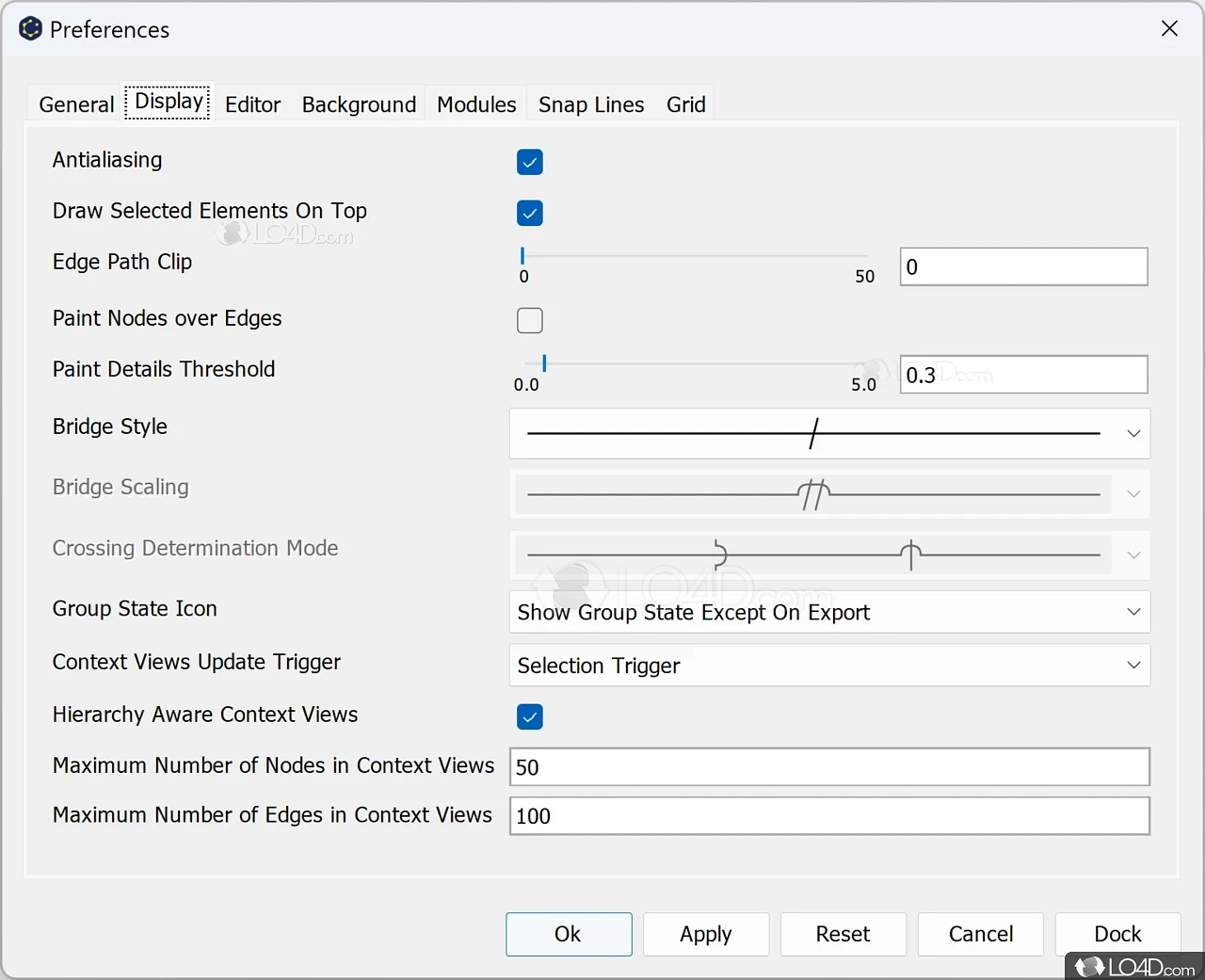
Task: Close the Preferences dialog window
Action: pyautogui.click(x=1169, y=28)
